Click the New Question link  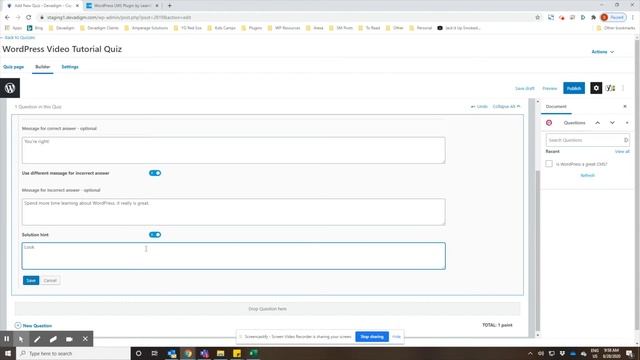coord(33,326)
